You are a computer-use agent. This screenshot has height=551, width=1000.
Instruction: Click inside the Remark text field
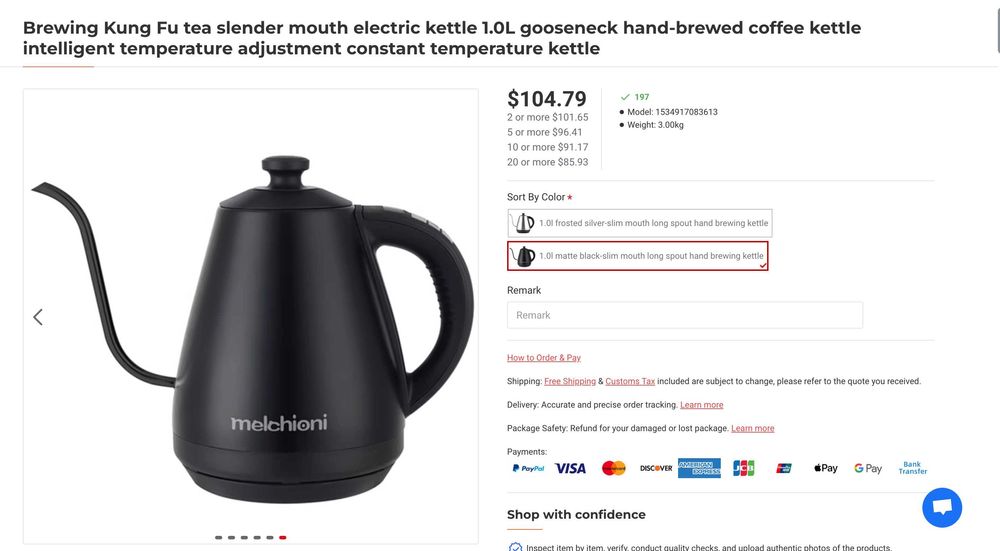(685, 315)
